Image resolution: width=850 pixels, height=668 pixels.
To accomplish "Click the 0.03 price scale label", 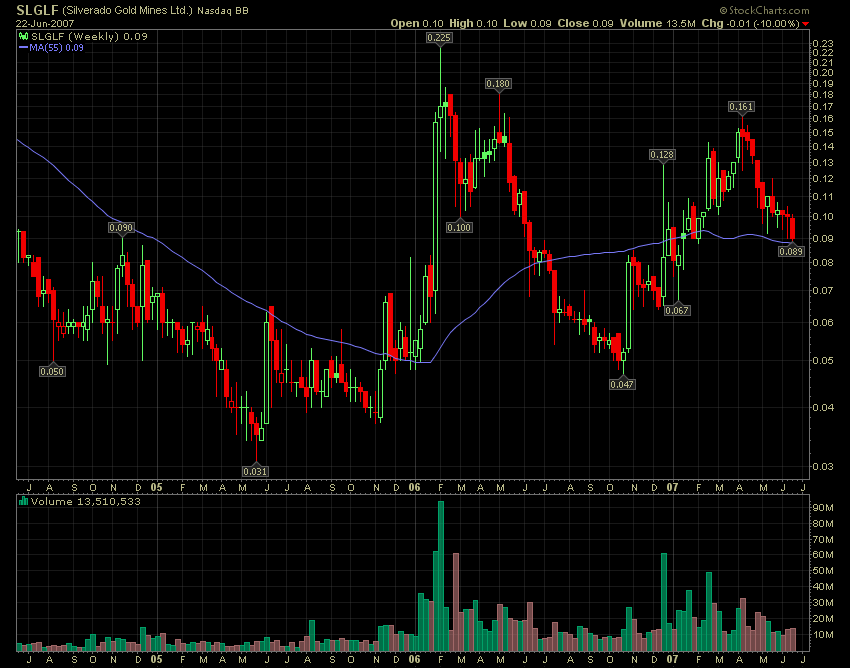I will tap(822, 466).
